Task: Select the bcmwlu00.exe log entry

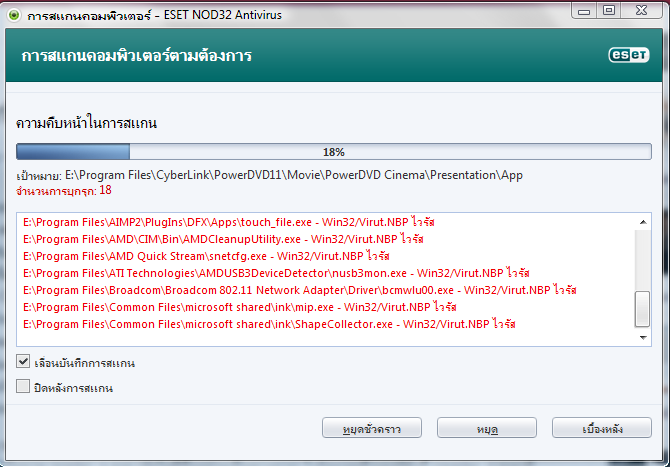Action: point(300,290)
